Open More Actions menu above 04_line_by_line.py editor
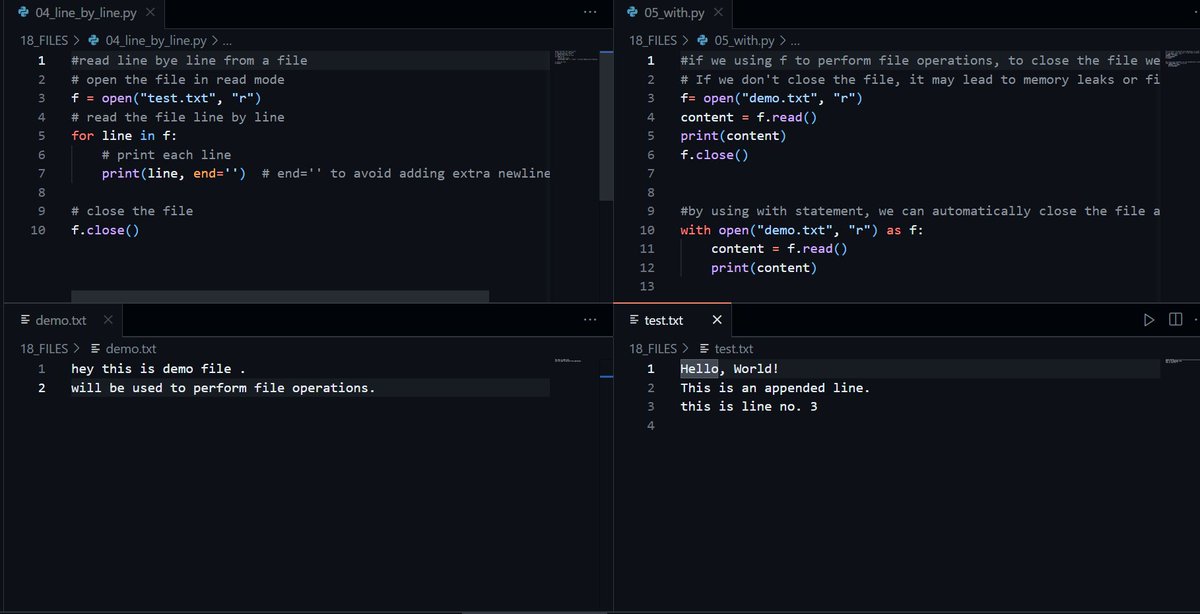Screen dimensions: 1200x614 [x=590, y=12]
